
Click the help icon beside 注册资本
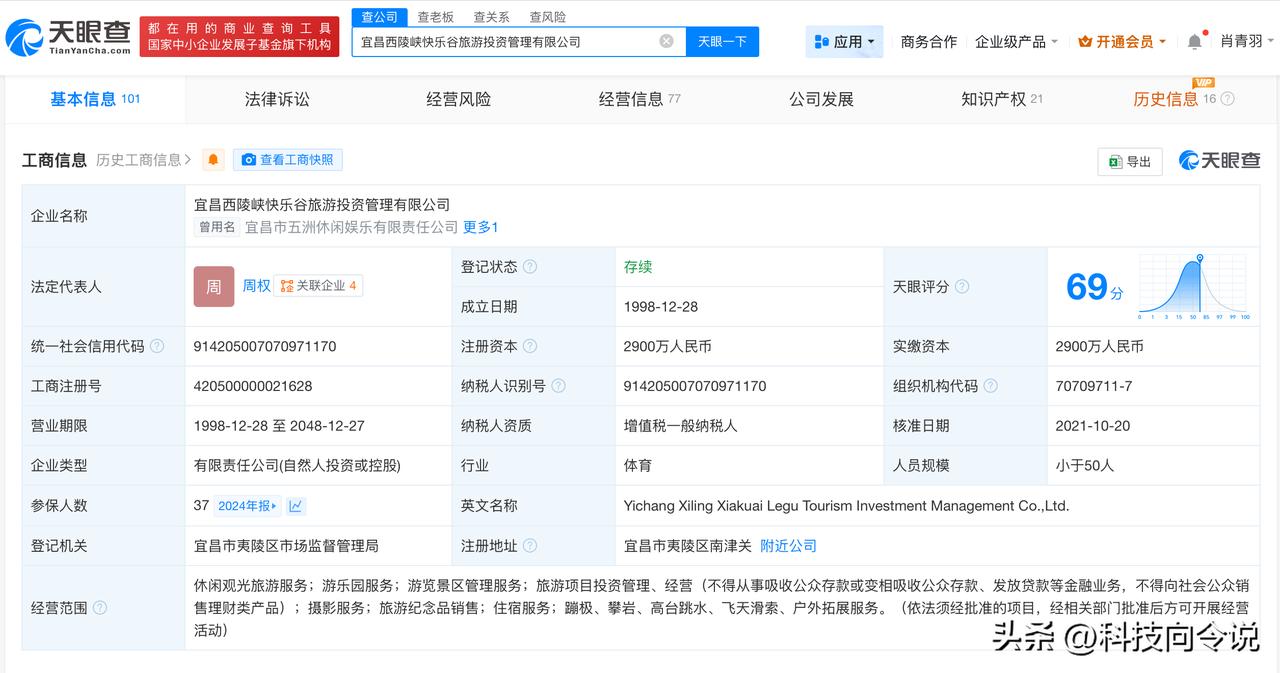coord(530,346)
